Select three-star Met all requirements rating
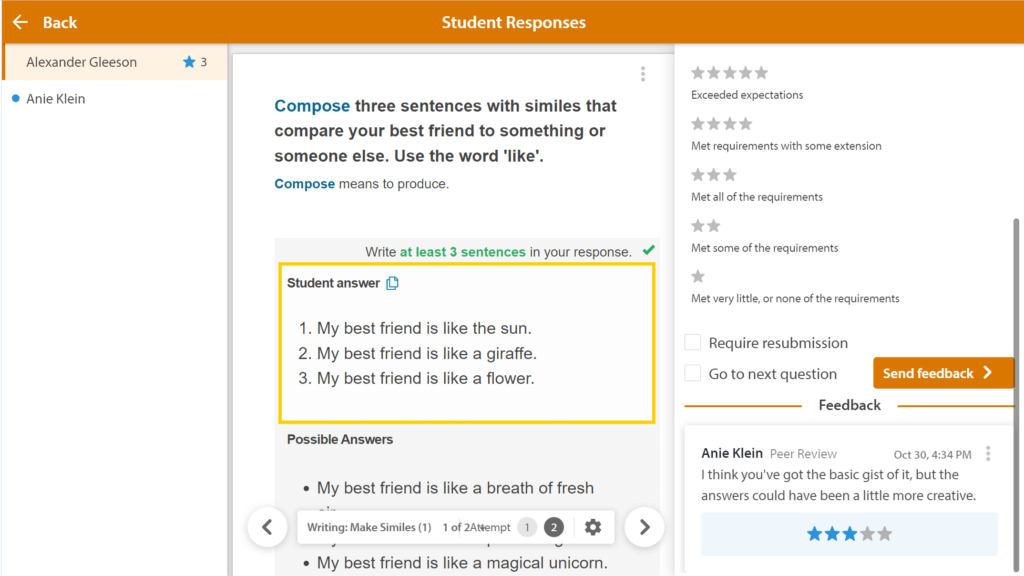The width and height of the screenshot is (1024, 576). (x=714, y=174)
